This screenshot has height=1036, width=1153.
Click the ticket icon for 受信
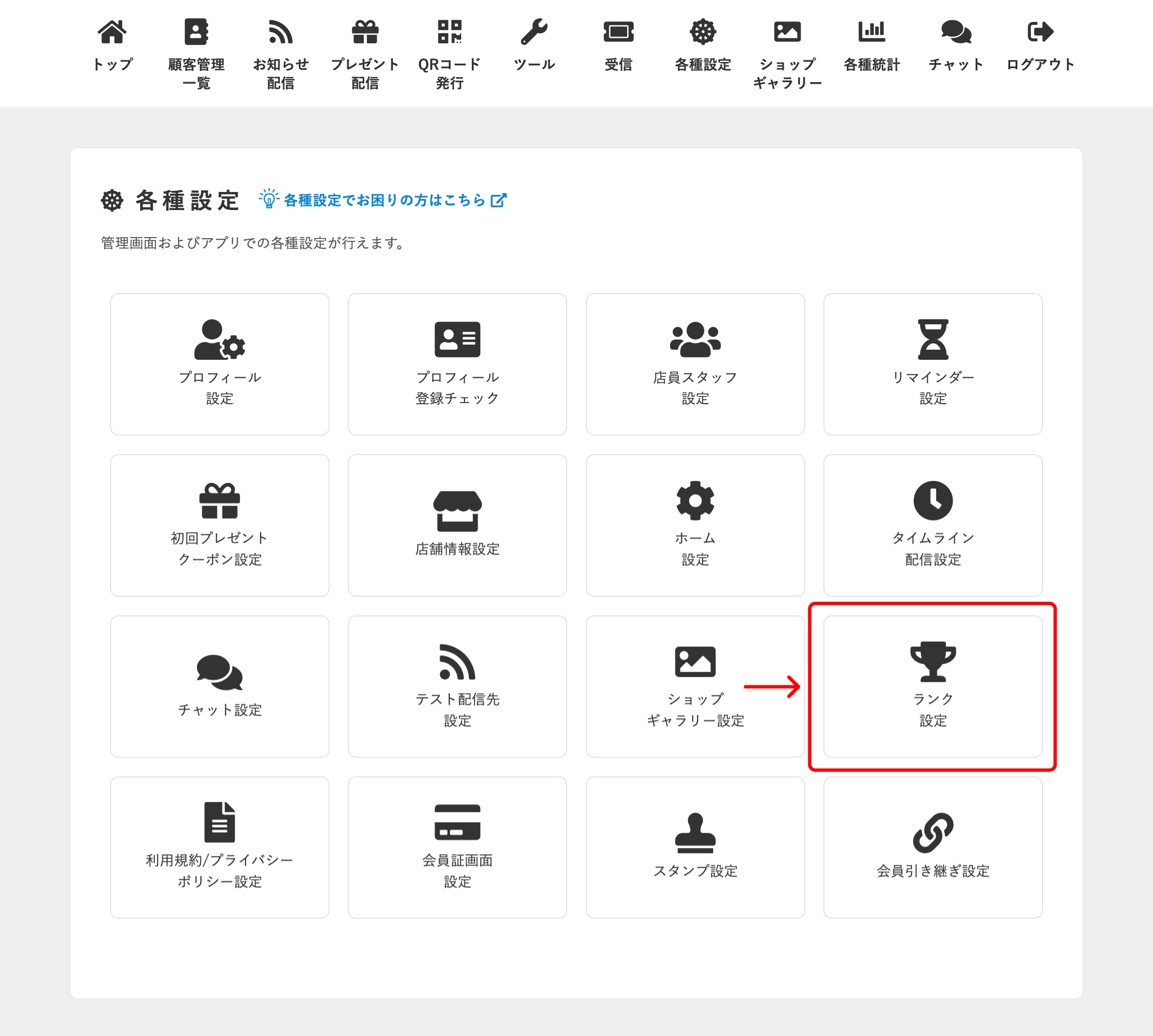pyautogui.click(x=618, y=32)
